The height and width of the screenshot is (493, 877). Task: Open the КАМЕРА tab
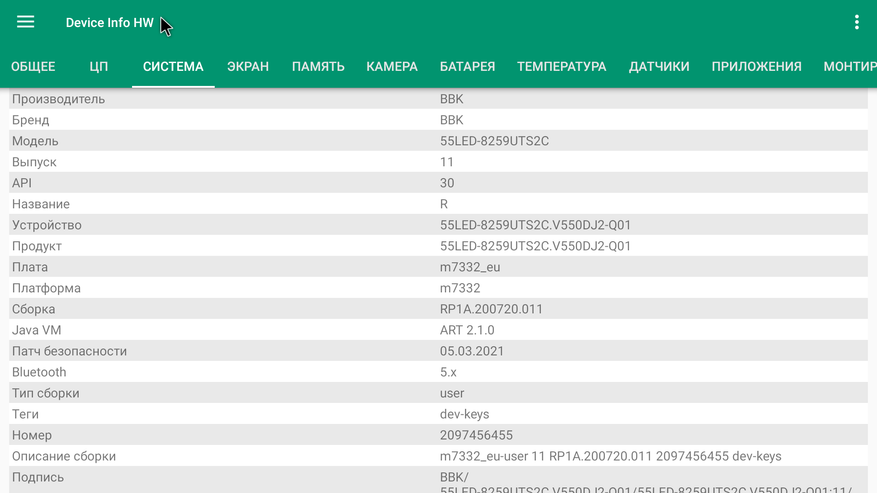(392, 67)
